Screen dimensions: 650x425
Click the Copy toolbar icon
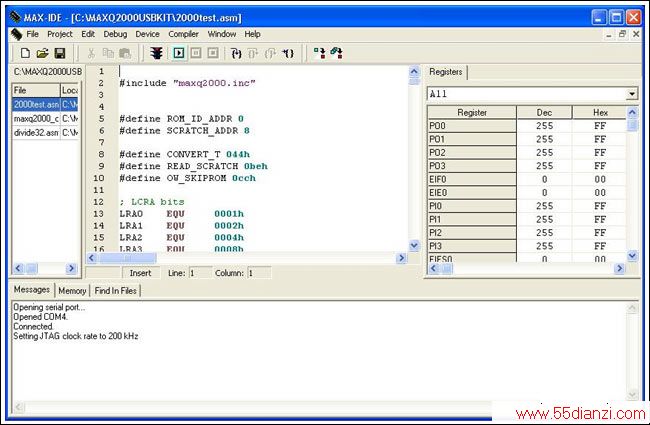pyautogui.click(x=108, y=53)
